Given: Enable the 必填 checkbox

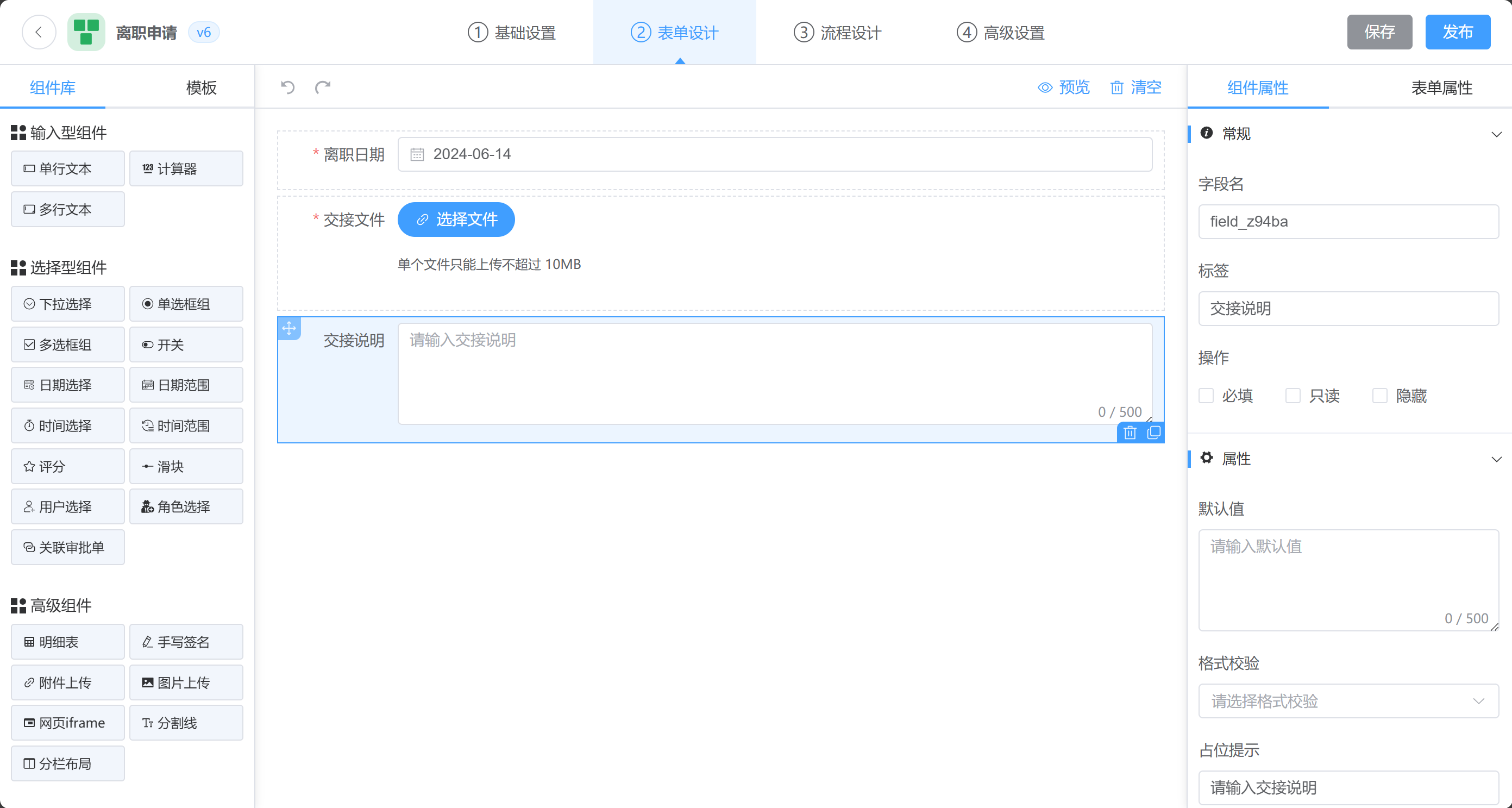Looking at the screenshot, I should [1206, 396].
